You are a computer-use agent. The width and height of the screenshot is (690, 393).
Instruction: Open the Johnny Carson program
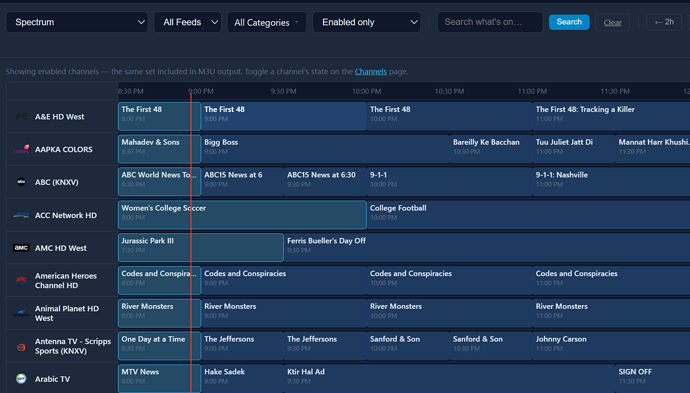pos(611,345)
